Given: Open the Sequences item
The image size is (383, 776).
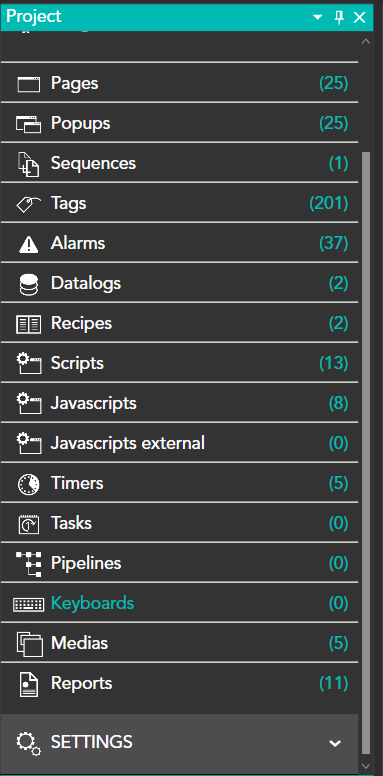Looking at the screenshot, I should coord(179,163).
